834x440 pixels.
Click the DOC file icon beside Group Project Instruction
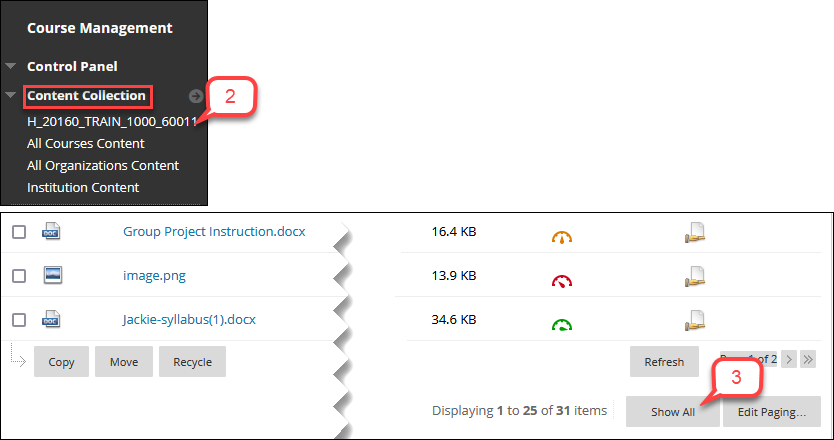click(x=51, y=231)
